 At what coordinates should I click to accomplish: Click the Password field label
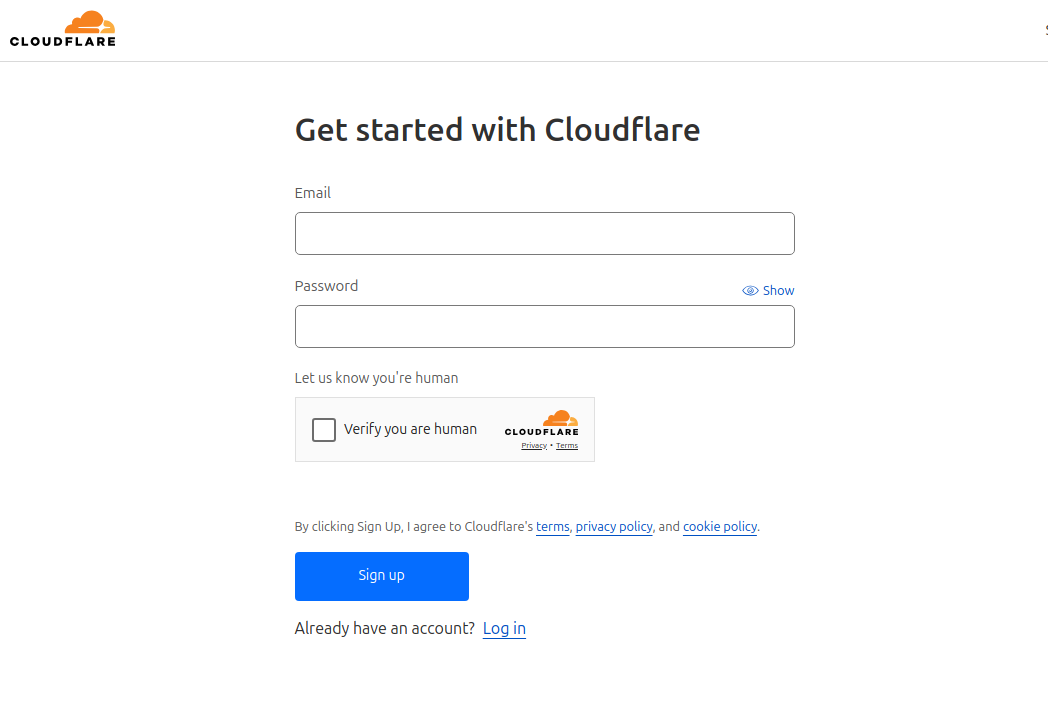[x=326, y=286]
